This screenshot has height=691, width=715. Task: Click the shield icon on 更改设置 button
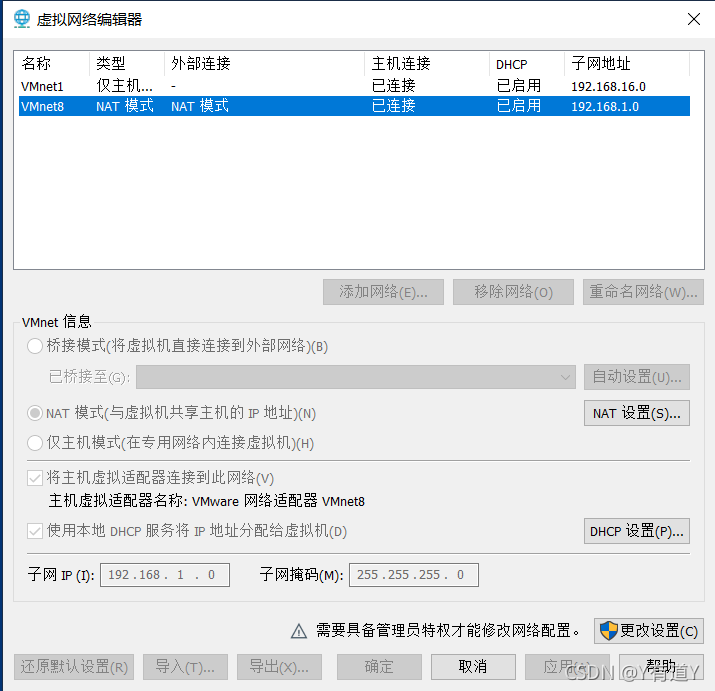click(608, 631)
